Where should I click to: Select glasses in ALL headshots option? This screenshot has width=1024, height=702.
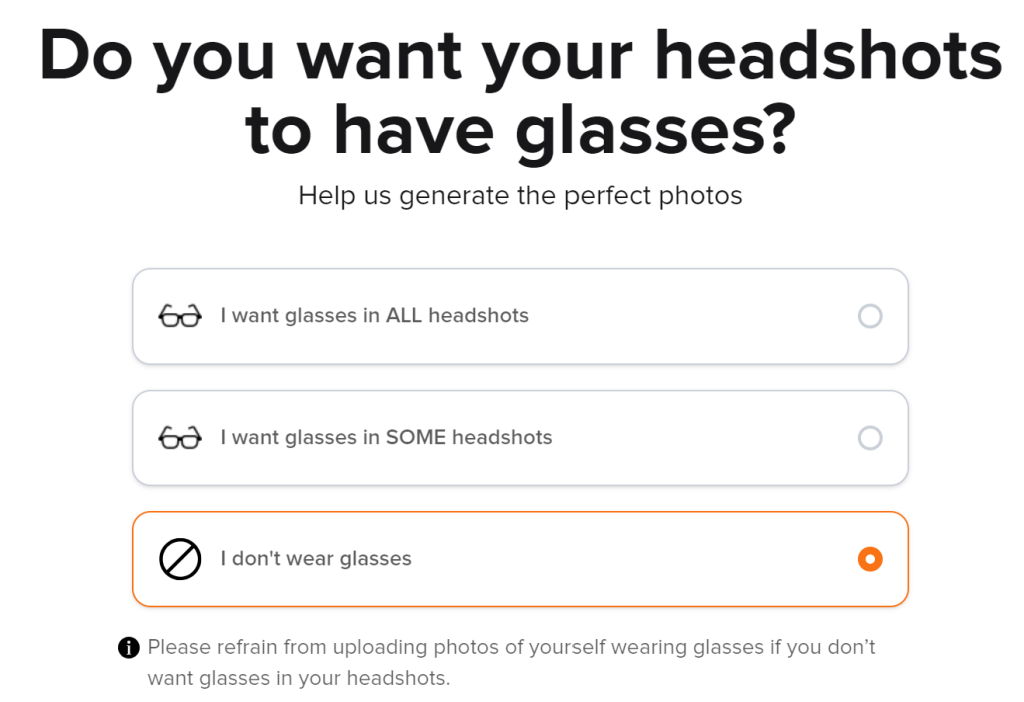[x=519, y=315]
